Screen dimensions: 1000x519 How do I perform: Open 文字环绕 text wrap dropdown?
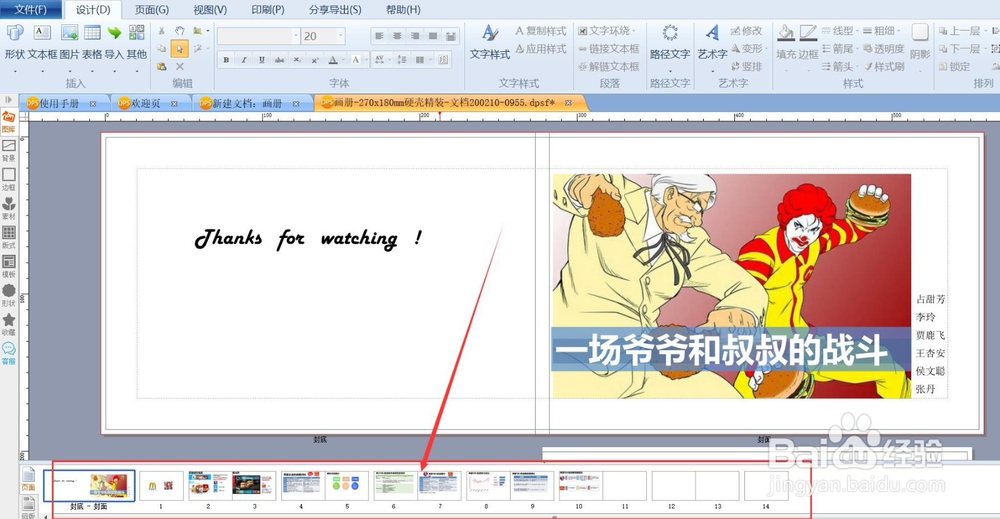coord(607,31)
